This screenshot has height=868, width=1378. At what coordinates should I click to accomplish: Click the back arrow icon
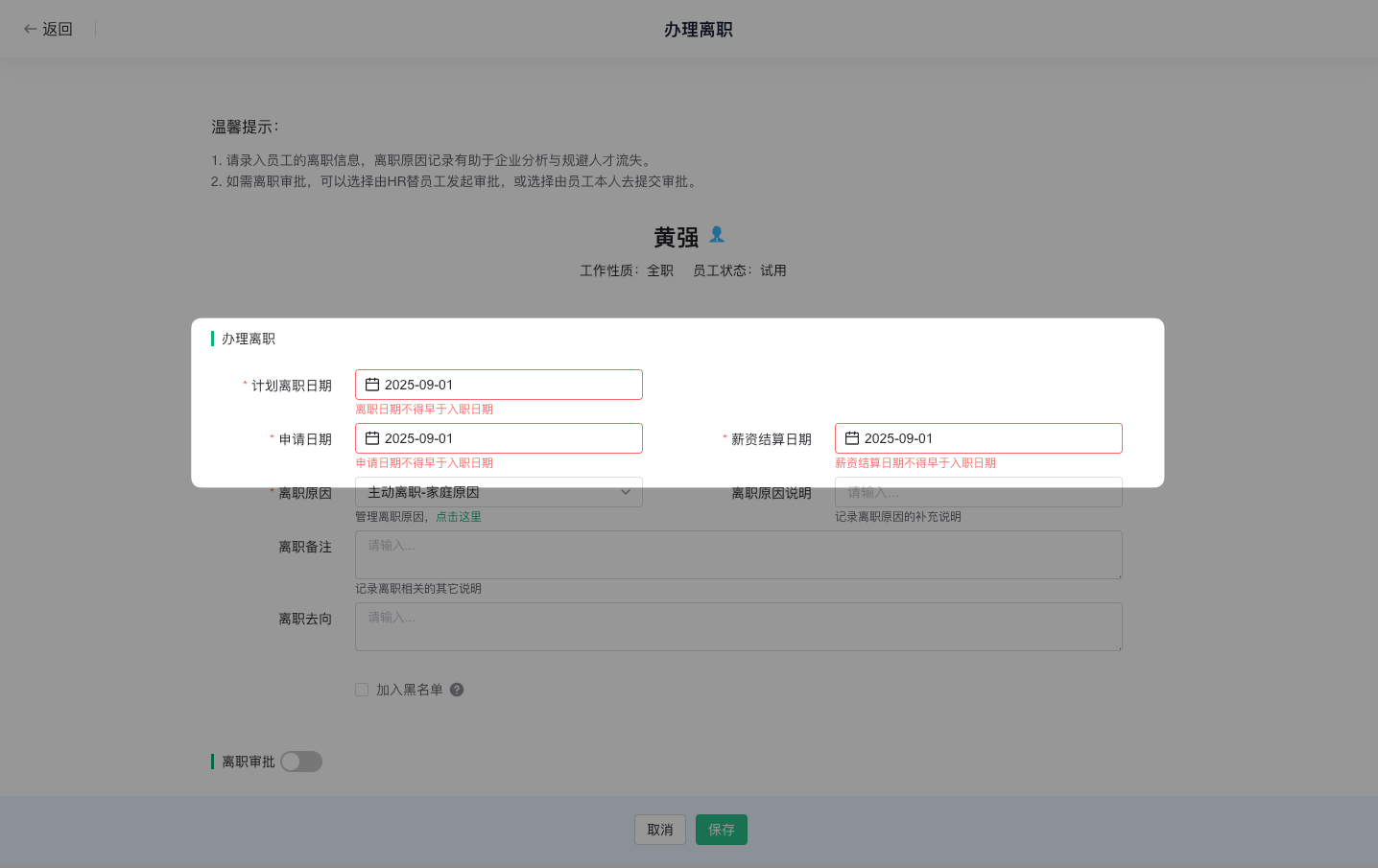click(30, 29)
